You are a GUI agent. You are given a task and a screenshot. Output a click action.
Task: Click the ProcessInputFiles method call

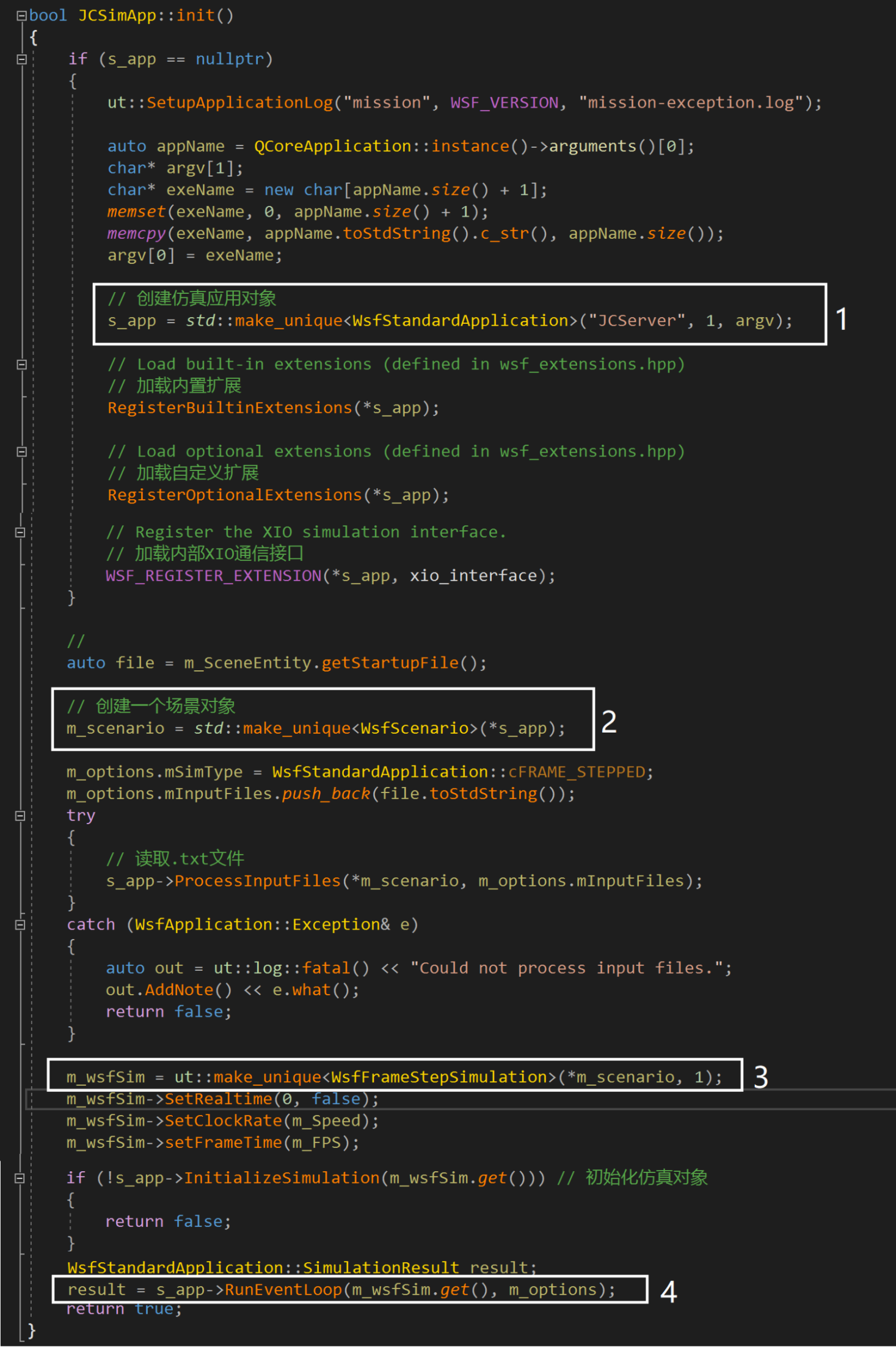tap(257, 881)
